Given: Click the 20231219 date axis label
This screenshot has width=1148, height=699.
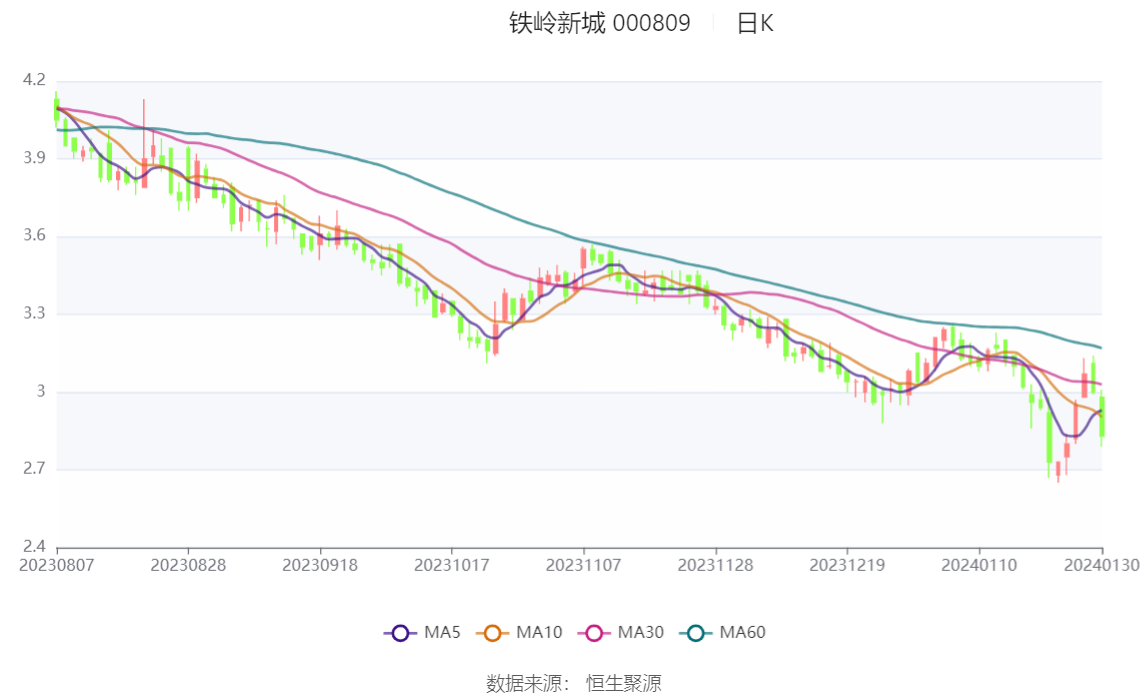Looking at the screenshot, I should tap(847, 566).
